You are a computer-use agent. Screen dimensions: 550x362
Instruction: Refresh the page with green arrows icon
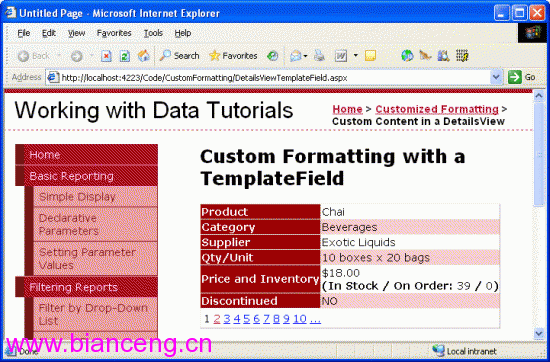click(x=125, y=56)
